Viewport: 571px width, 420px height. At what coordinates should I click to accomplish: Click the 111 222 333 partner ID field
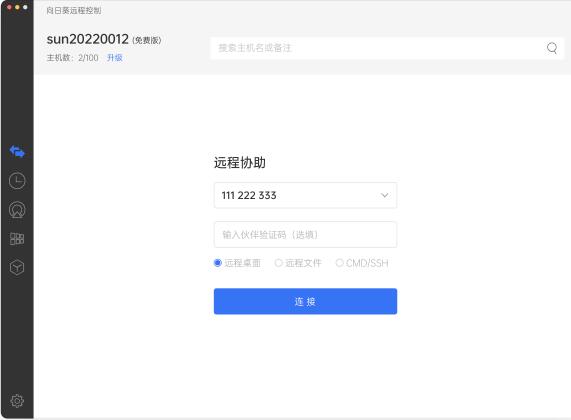(305, 195)
